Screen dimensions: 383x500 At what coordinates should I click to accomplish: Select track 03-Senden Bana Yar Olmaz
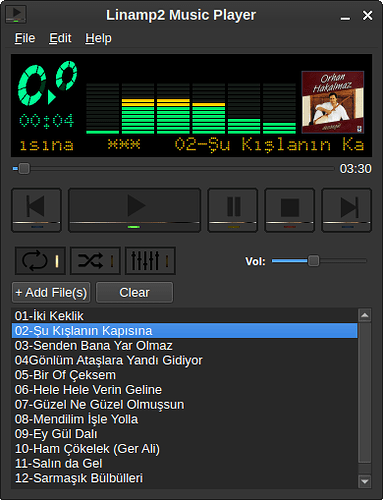185,346
